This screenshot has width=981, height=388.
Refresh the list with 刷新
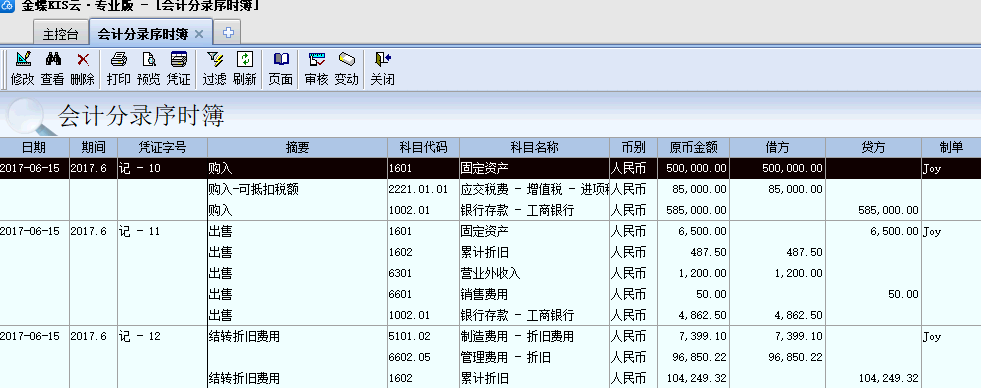[245, 59]
